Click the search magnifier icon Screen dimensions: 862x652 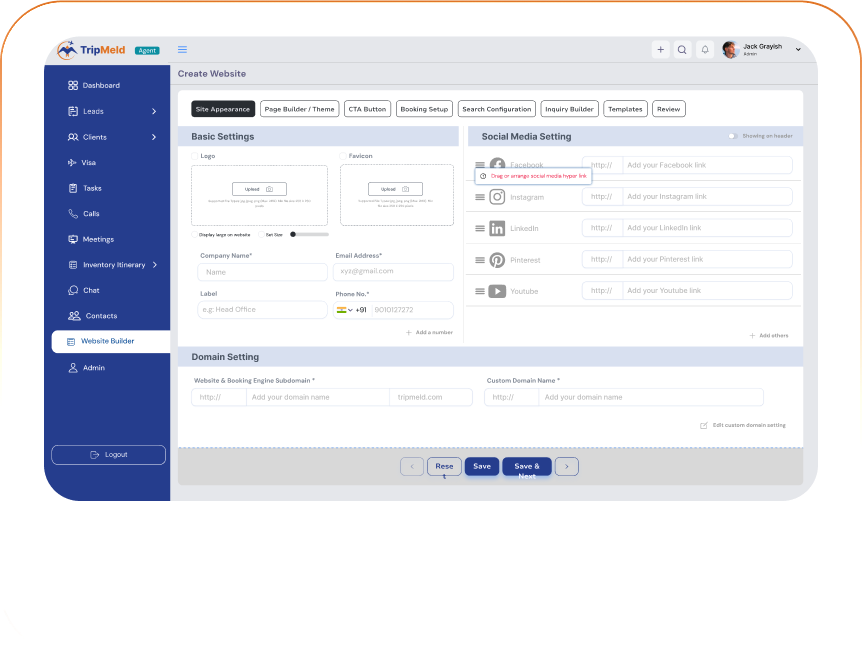coord(682,49)
